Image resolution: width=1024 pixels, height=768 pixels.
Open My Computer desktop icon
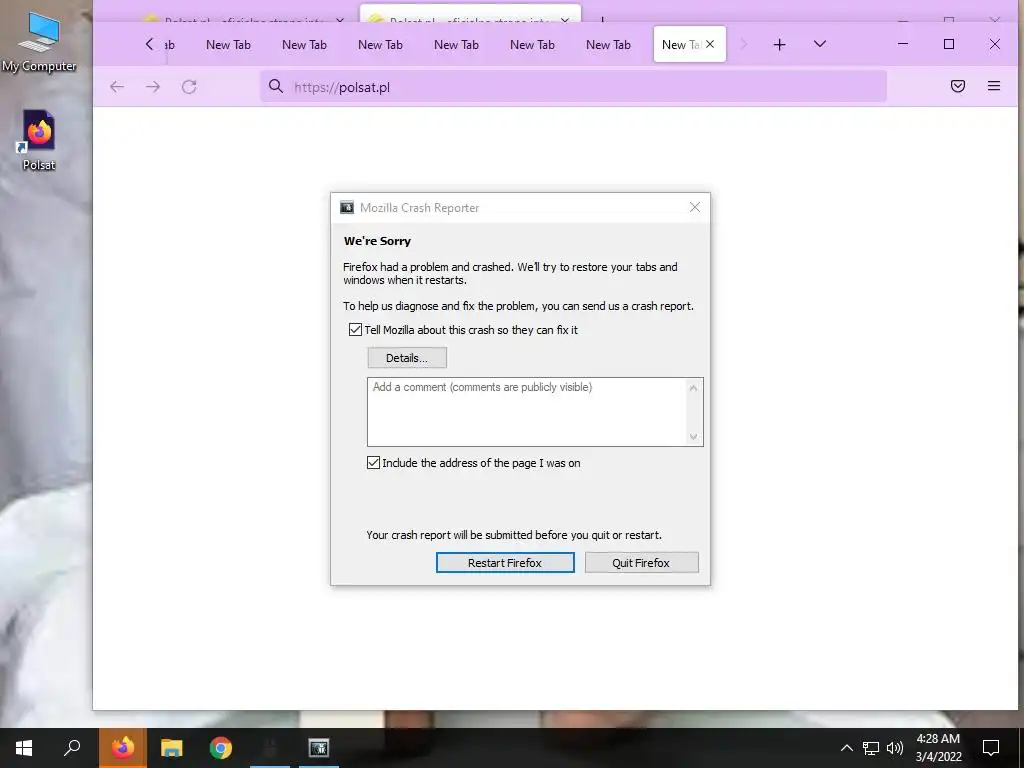coord(39,40)
